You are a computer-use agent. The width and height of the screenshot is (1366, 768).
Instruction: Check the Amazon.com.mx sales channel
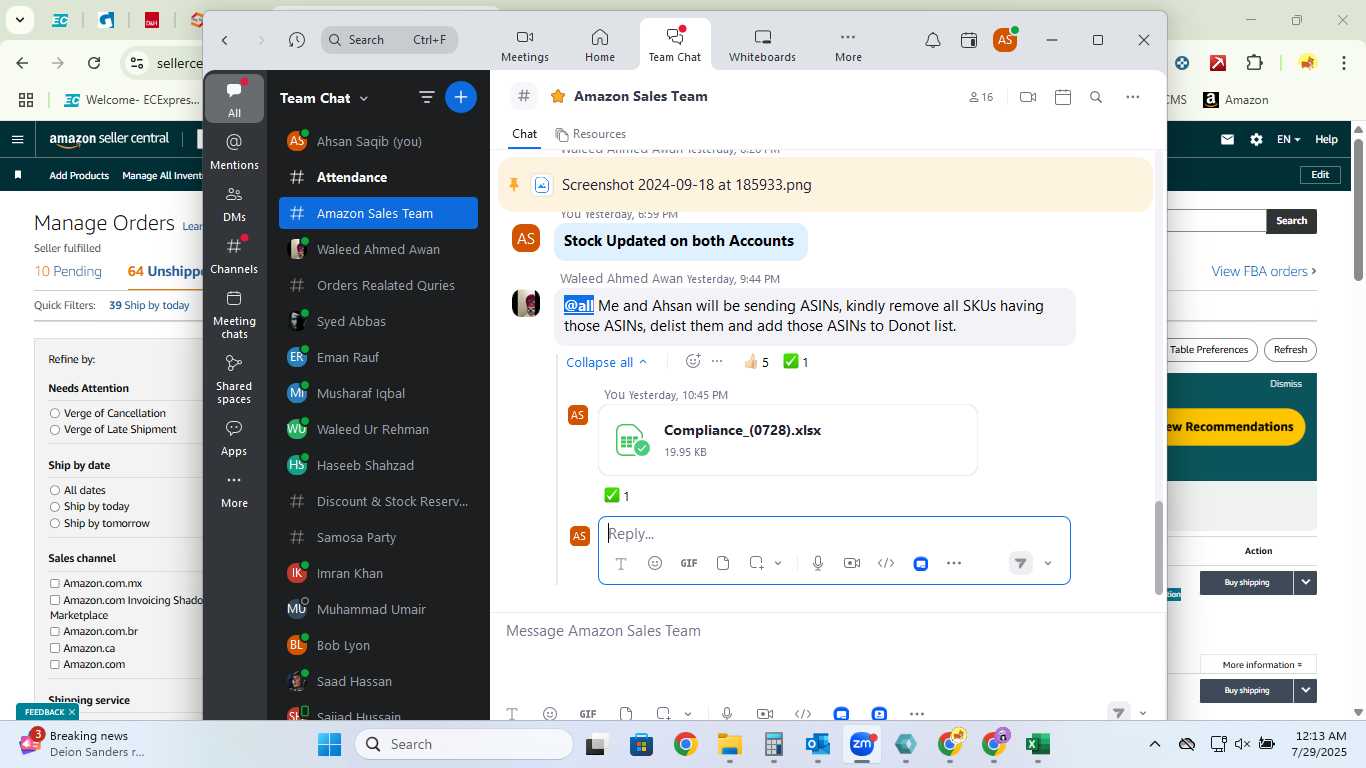pos(55,583)
